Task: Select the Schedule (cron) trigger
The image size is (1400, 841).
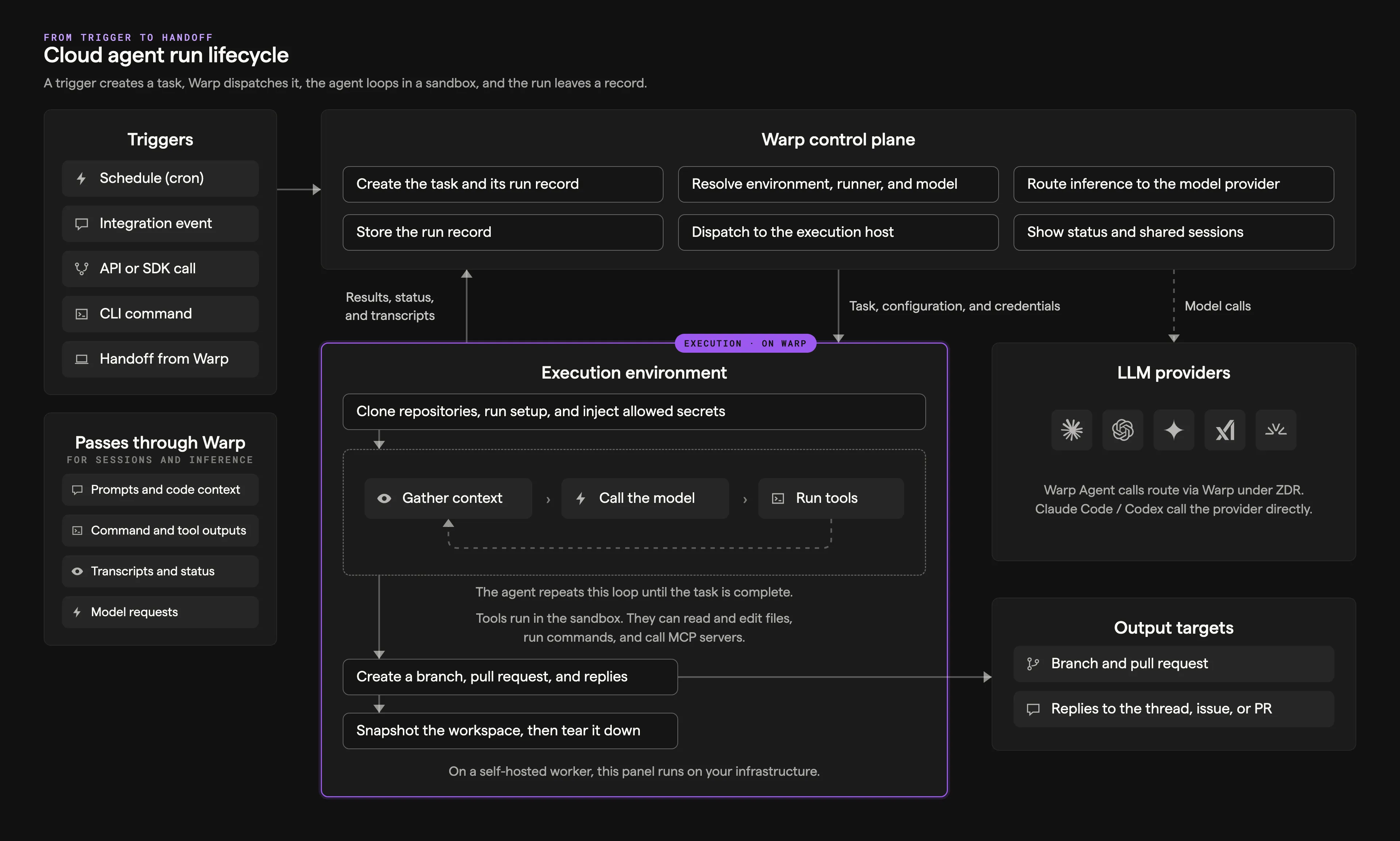Action: [x=160, y=179]
